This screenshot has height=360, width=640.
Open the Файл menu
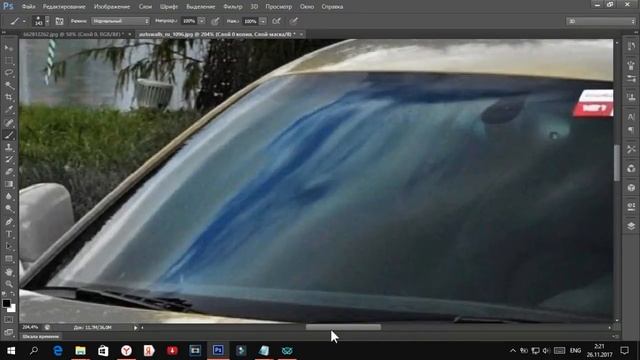(x=28, y=7)
